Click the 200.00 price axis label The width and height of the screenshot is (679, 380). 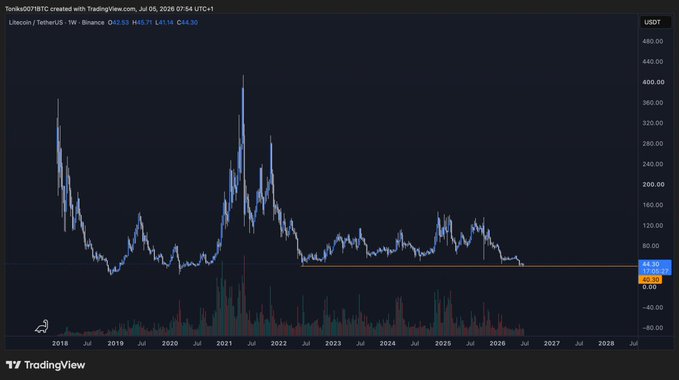click(653, 184)
